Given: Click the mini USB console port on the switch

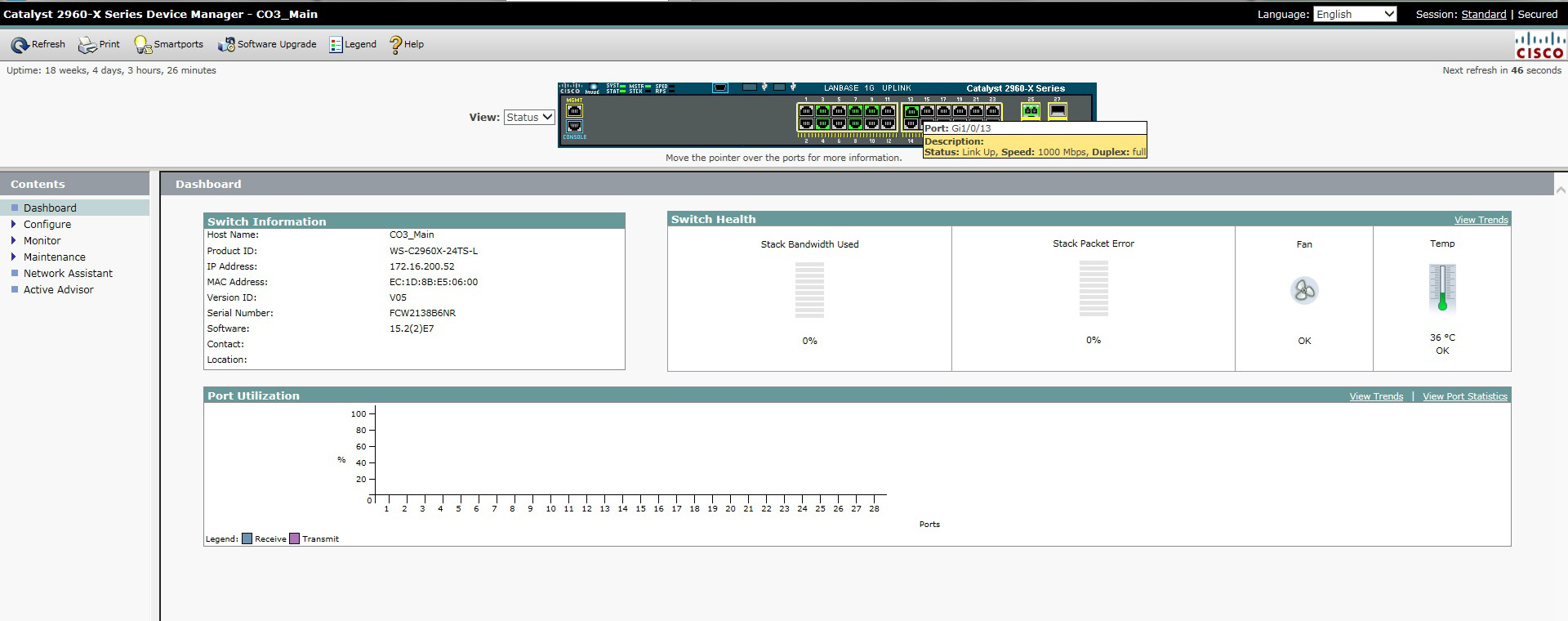Looking at the screenshot, I should tap(720, 87).
